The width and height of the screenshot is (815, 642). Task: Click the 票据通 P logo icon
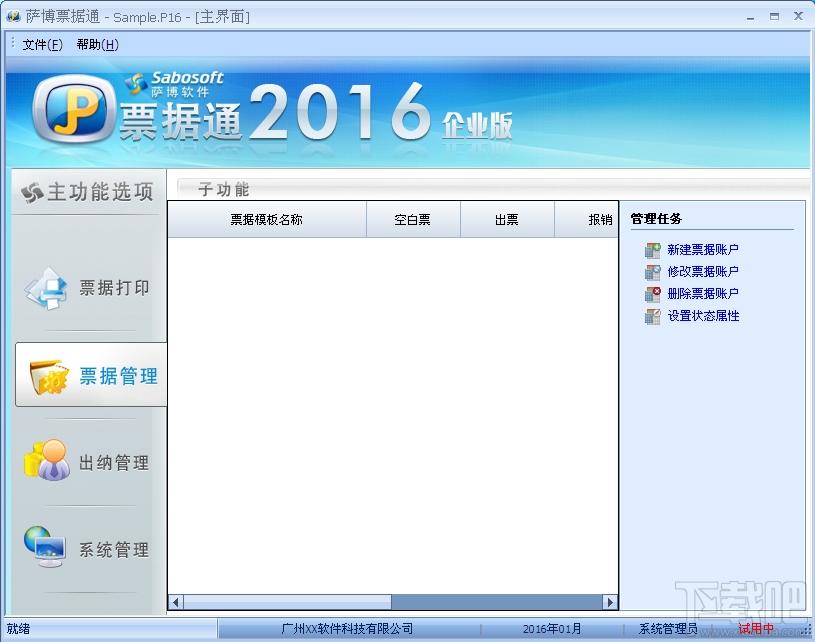point(73,109)
